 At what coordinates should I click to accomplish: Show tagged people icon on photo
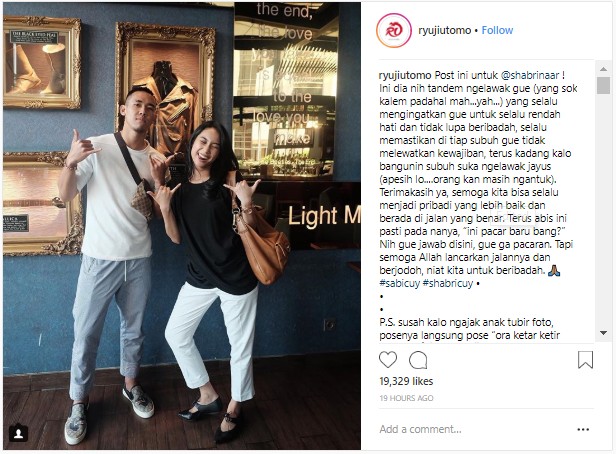click(x=18, y=434)
